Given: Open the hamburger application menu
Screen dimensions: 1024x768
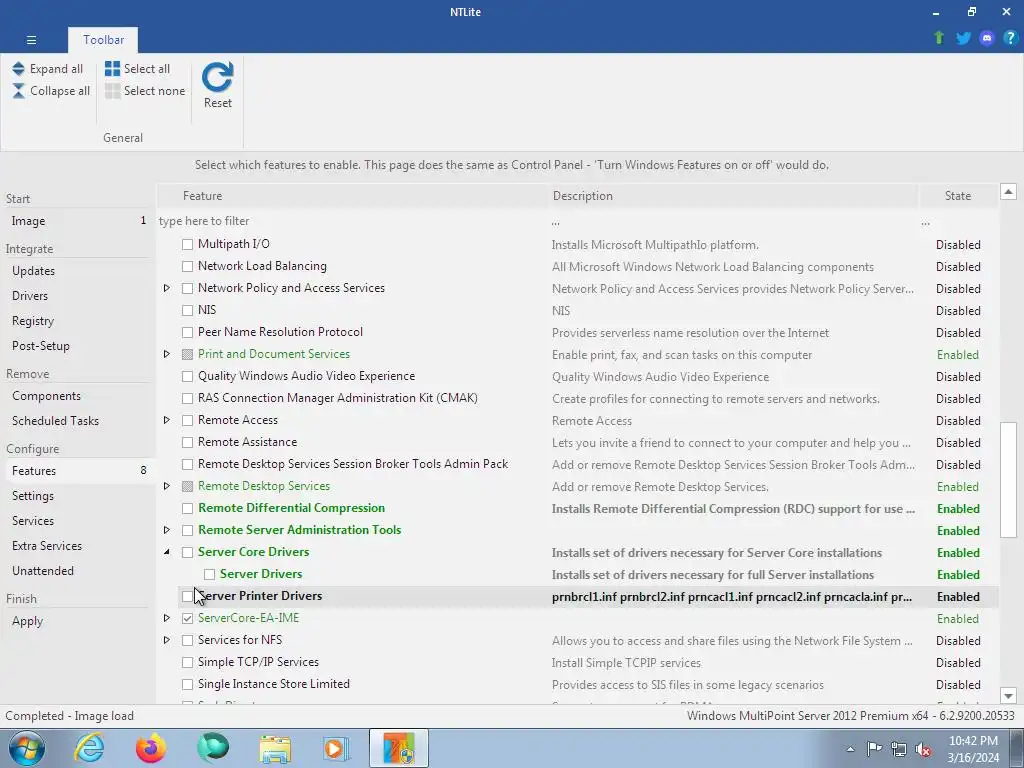Looking at the screenshot, I should click(31, 40).
